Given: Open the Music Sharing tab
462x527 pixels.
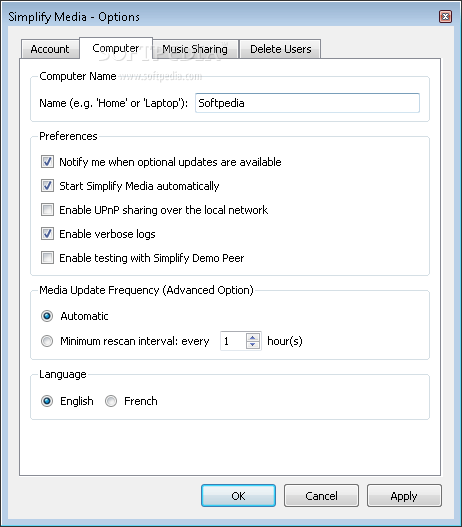Looking at the screenshot, I should [x=195, y=49].
